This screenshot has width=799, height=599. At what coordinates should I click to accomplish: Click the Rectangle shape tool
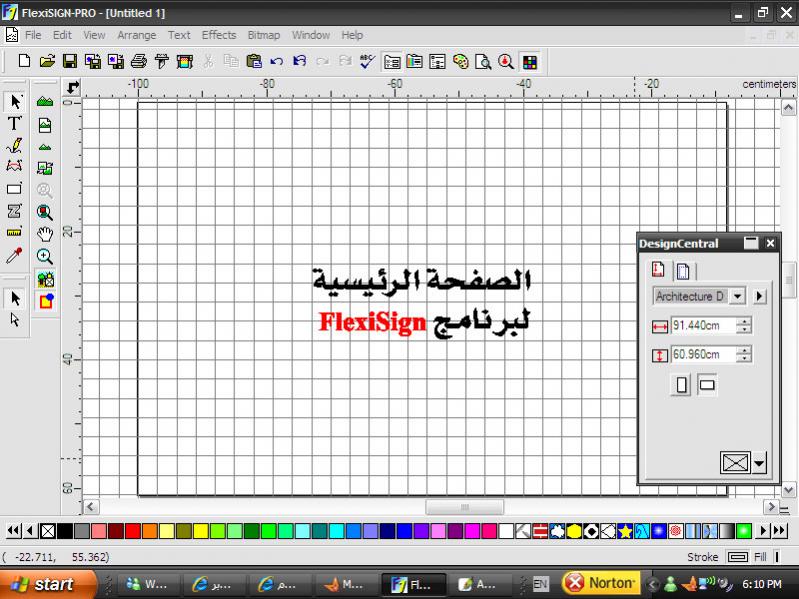(x=14, y=188)
